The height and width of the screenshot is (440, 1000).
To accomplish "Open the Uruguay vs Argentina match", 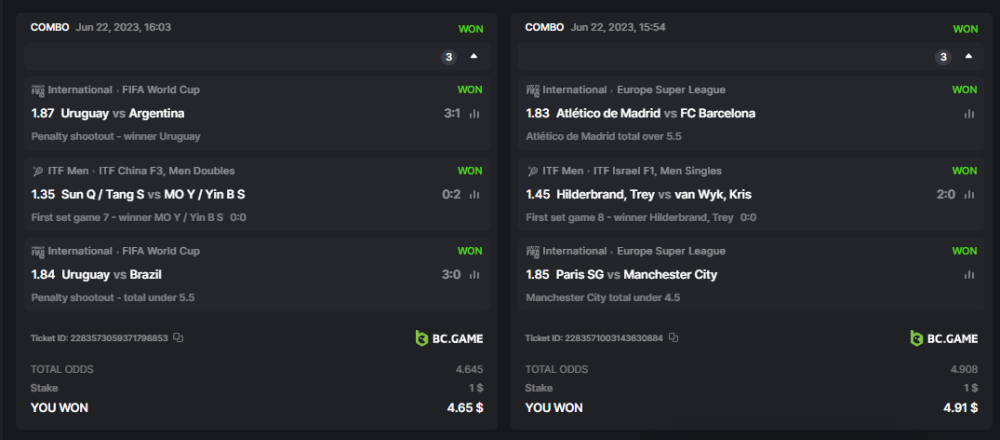I will click(x=122, y=114).
